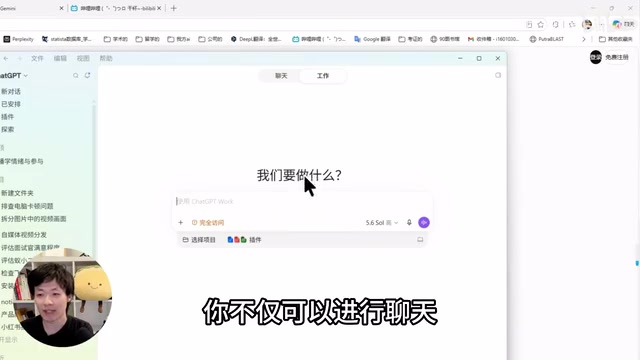Open the PutraBLAST bookmark
Screen dimensions: 640x360
coord(547,39)
